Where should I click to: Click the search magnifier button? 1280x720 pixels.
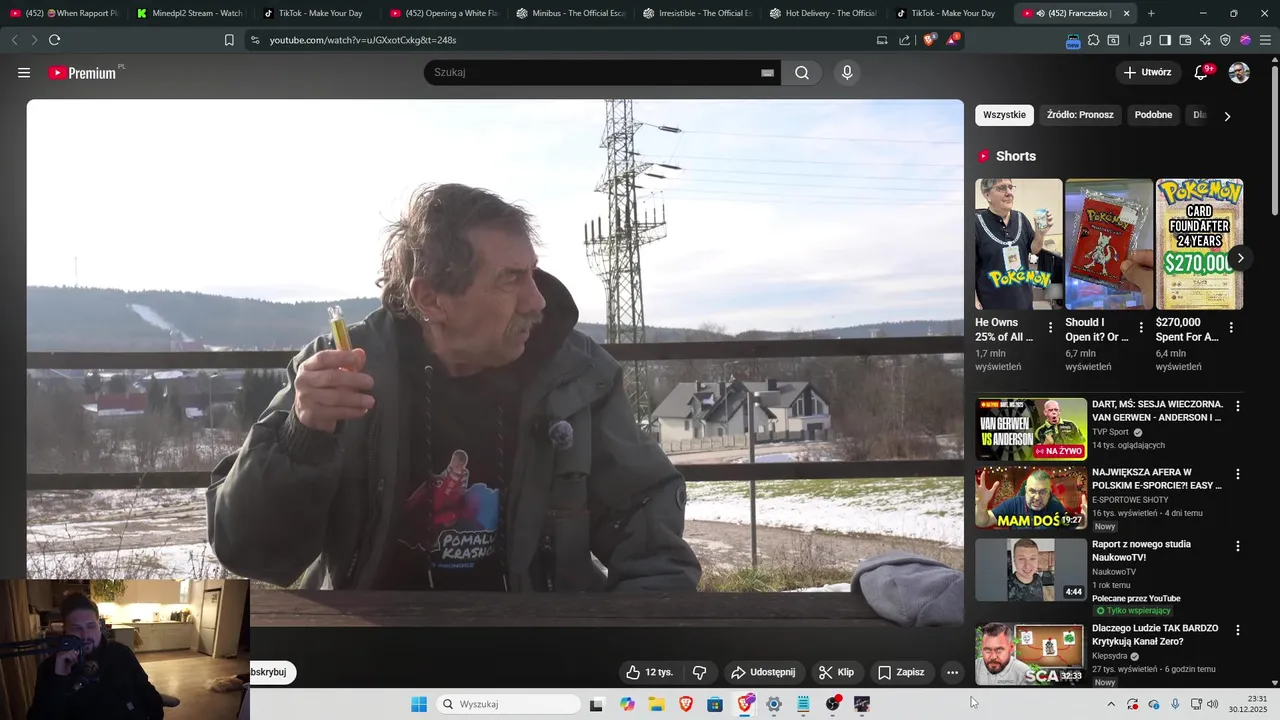(802, 73)
